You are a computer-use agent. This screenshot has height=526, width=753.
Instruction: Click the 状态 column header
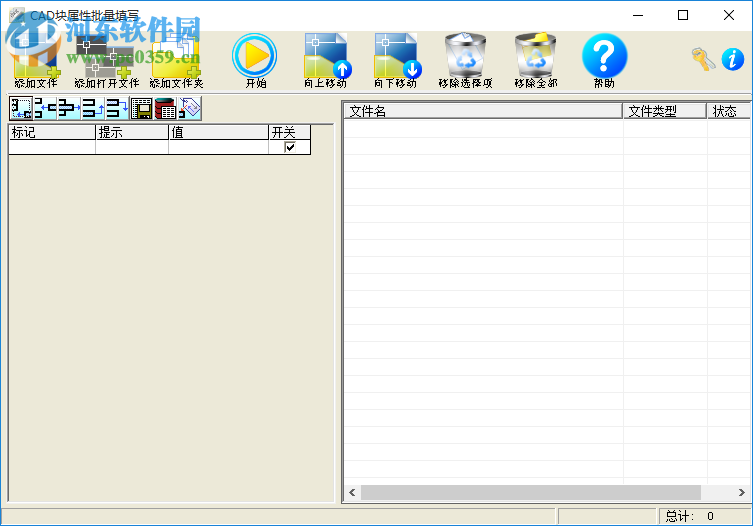(x=729, y=111)
